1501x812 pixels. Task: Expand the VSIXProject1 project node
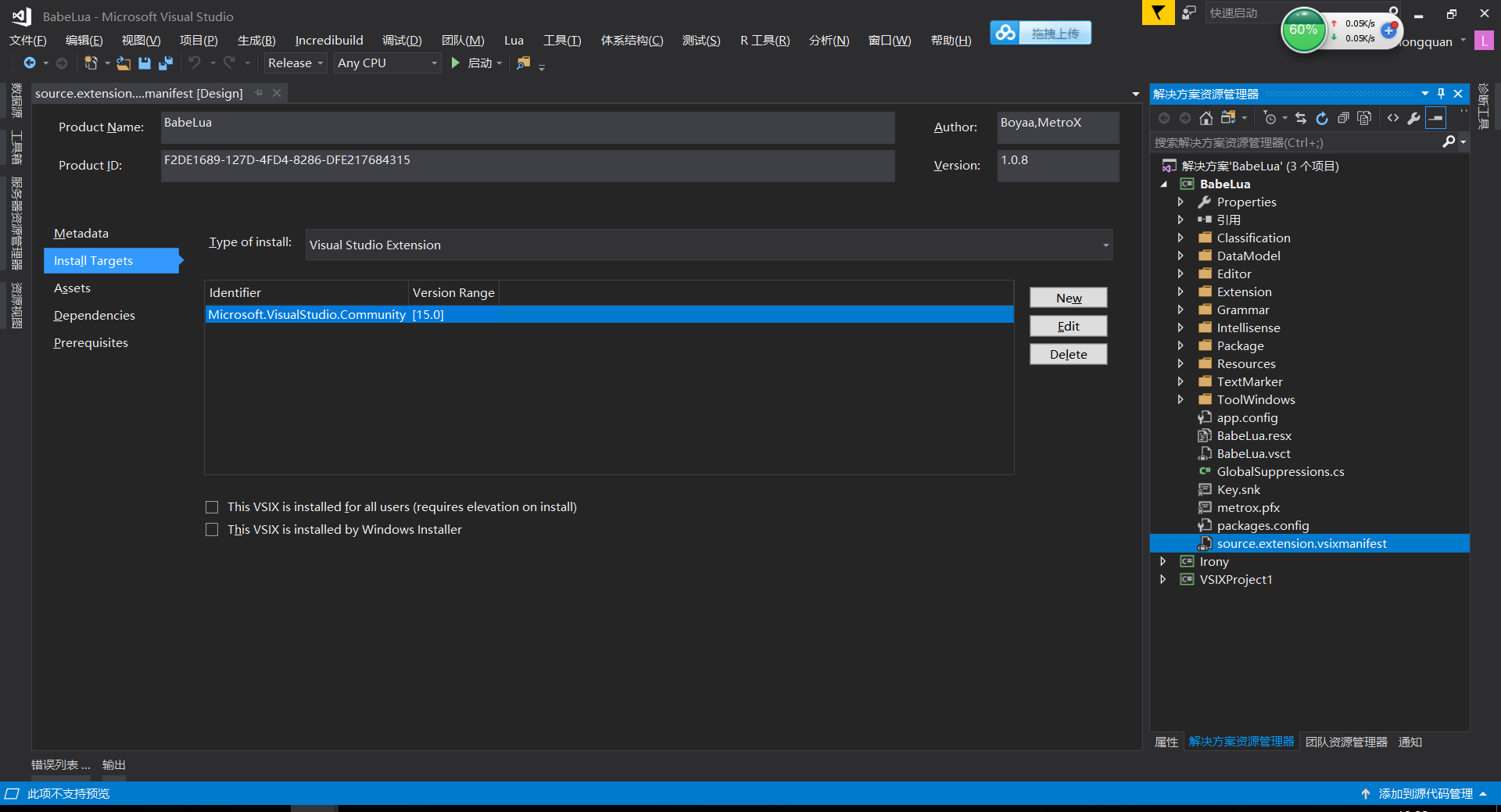[x=1163, y=579]
